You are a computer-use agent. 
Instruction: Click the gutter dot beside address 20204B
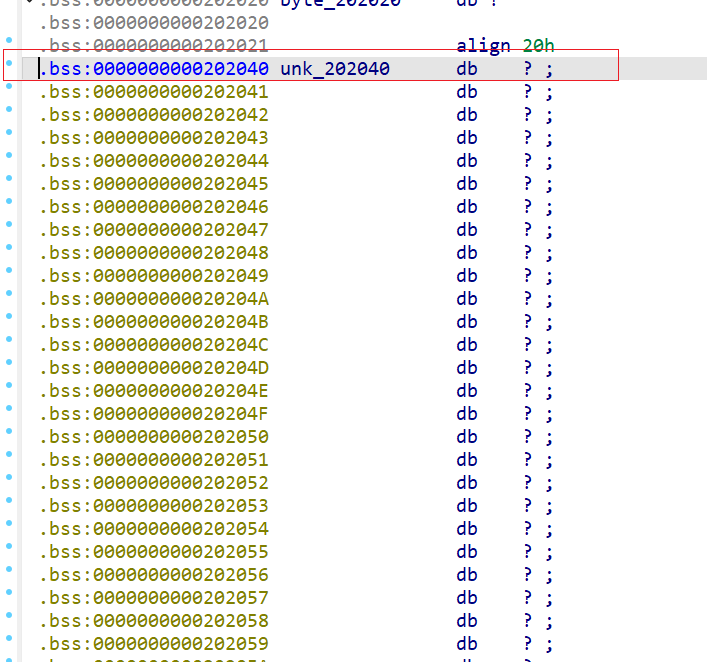(x=8, y=316)
